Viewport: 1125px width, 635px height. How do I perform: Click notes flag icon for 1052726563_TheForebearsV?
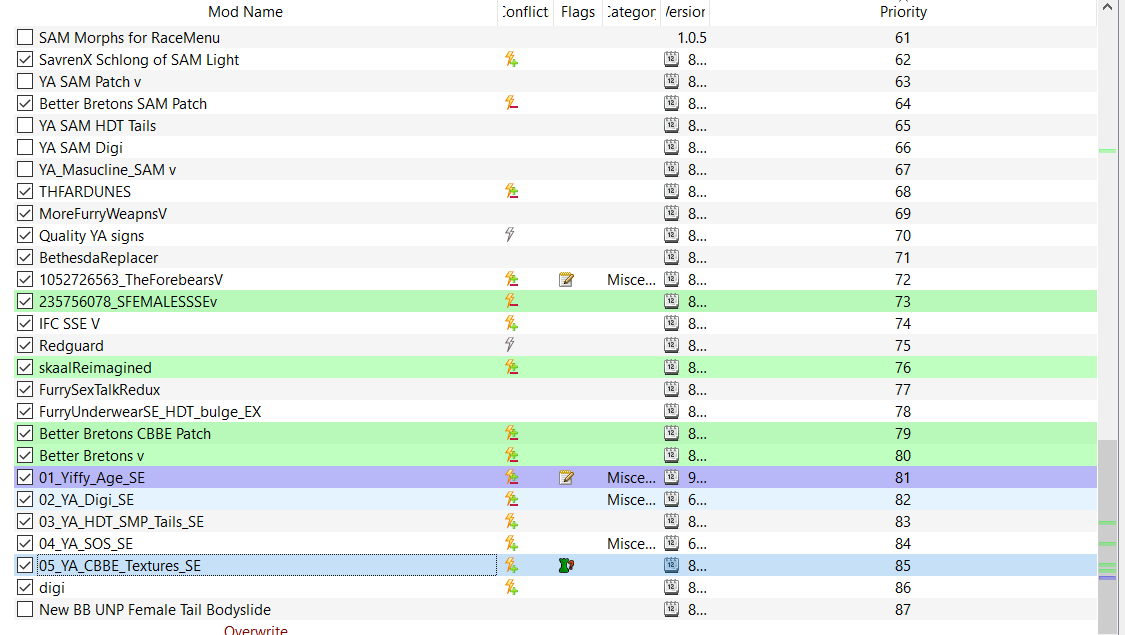point(566,279)
